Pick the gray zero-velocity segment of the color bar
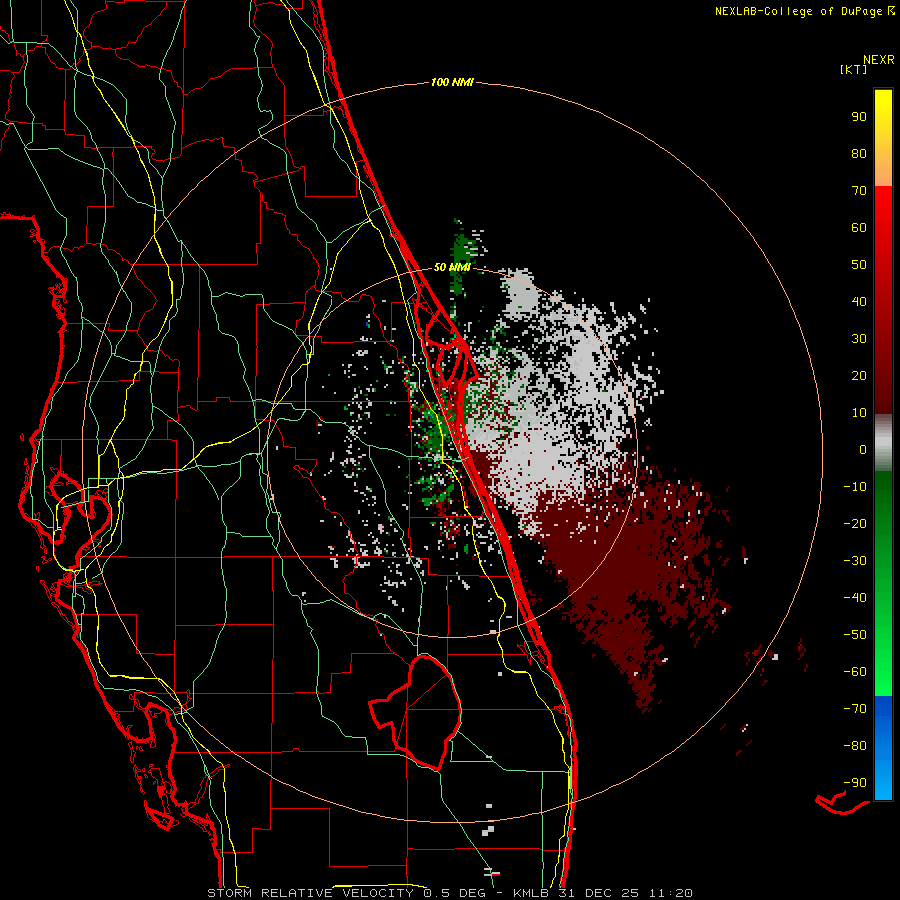900x900 pixels. pos(883,443)
